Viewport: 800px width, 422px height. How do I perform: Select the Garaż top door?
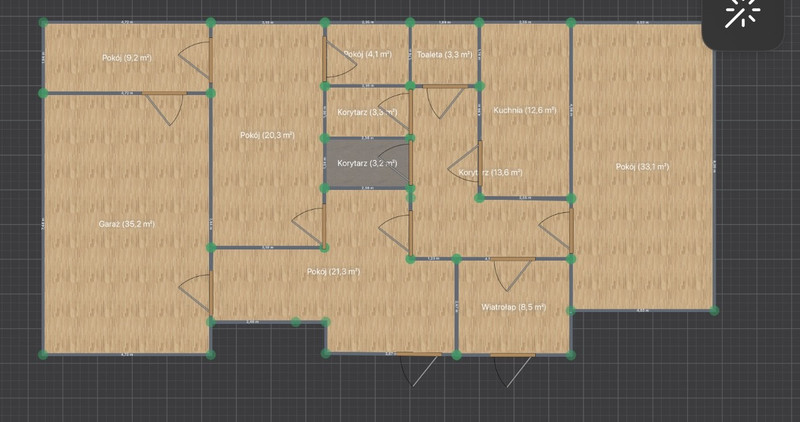(x=163, y=93)
